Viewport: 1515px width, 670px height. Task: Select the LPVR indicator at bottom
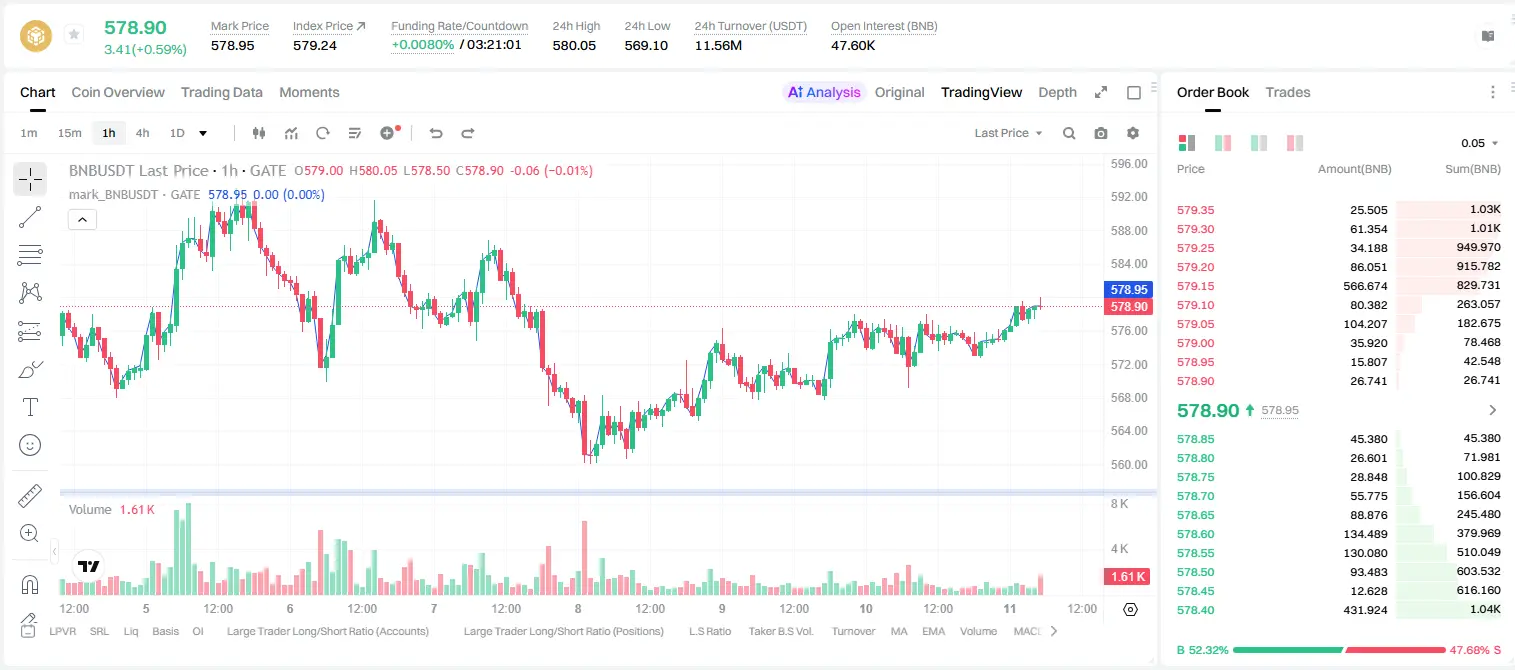63,631
